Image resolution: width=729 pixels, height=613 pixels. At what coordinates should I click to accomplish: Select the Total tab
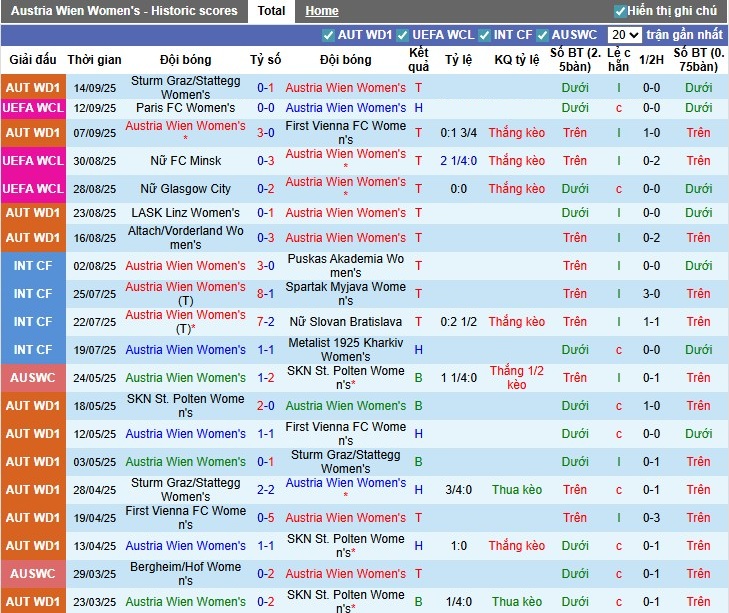(271, 11)
